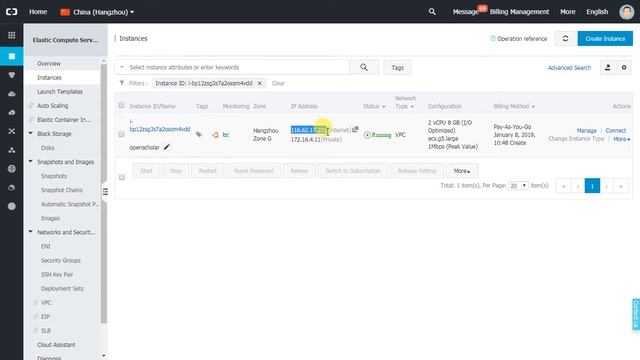Click the Contact Us side tab
This screenshot has width=640, height=360.
[636, 314]
